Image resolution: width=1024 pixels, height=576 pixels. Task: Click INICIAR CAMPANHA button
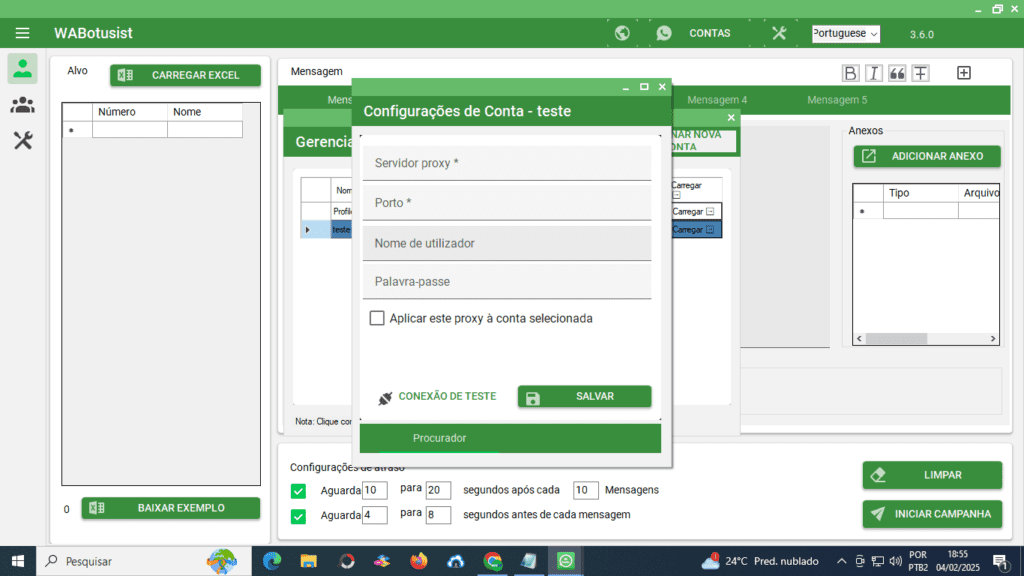tap(932, 514)
